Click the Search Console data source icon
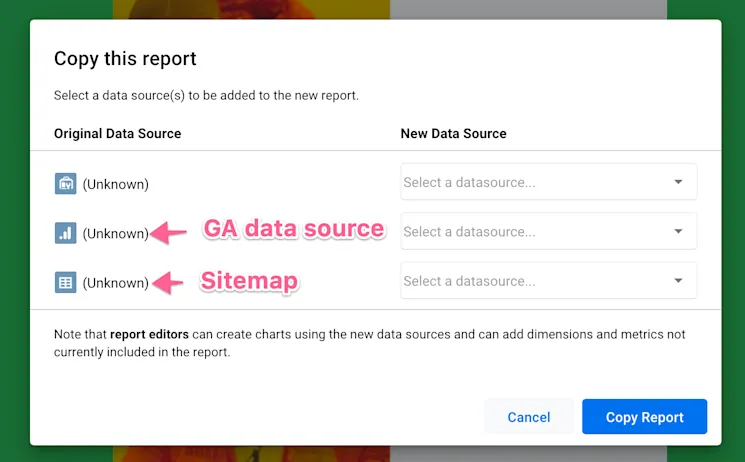The height and width of the screenshot is (462, 745). 66,184
